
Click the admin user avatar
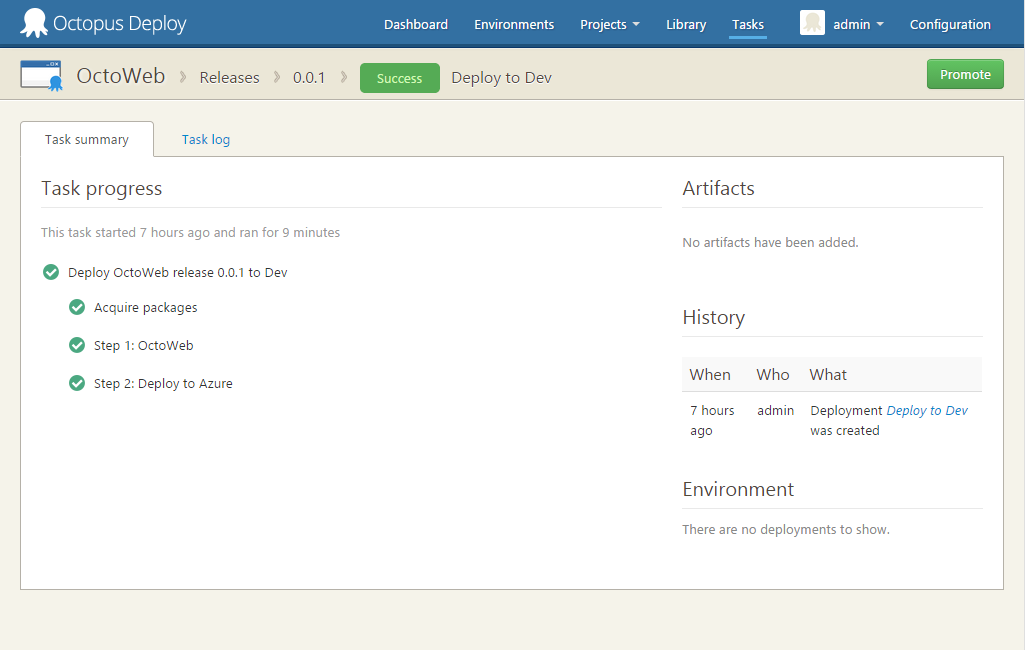tap(812, 24)
